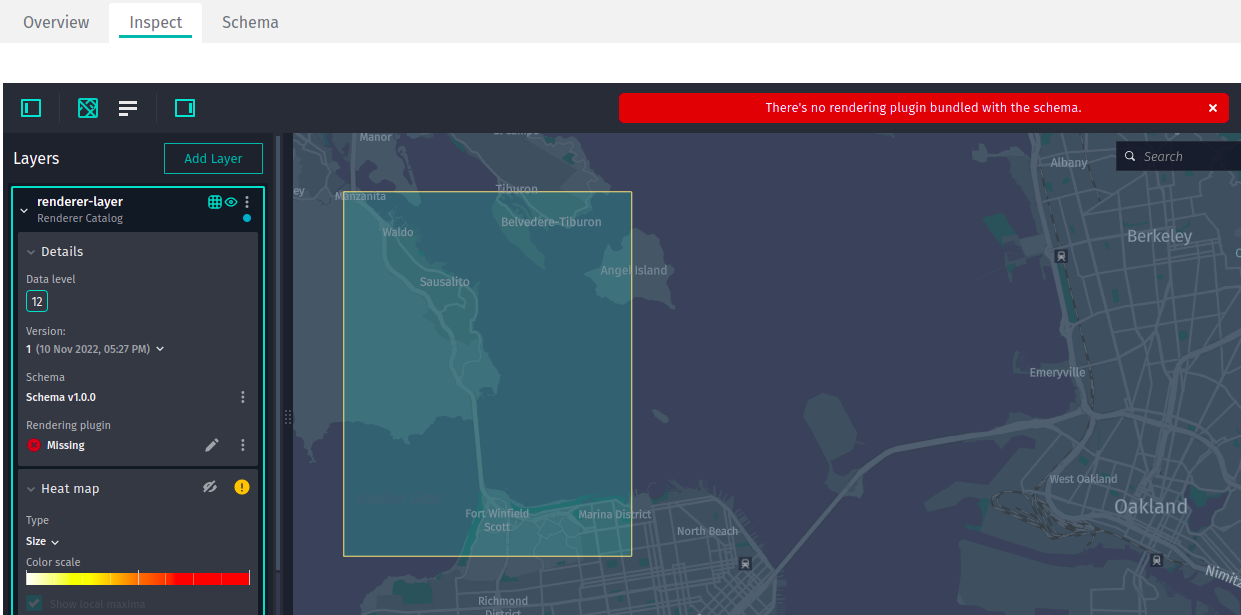The image size is (1241, 615).
Task: Click the Data level 12 badge
Action: click(x=37, y=301)
